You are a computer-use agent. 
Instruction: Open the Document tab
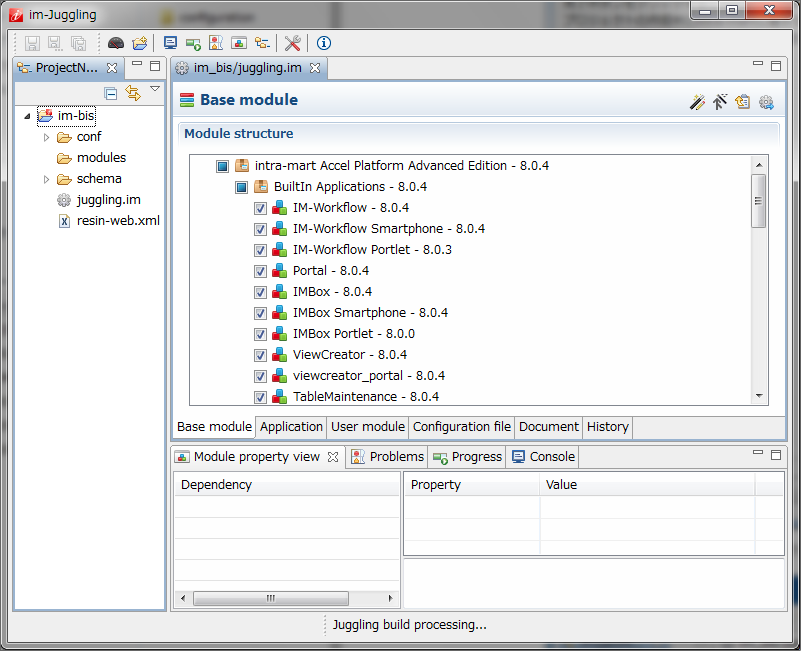[x=549, y=427]
